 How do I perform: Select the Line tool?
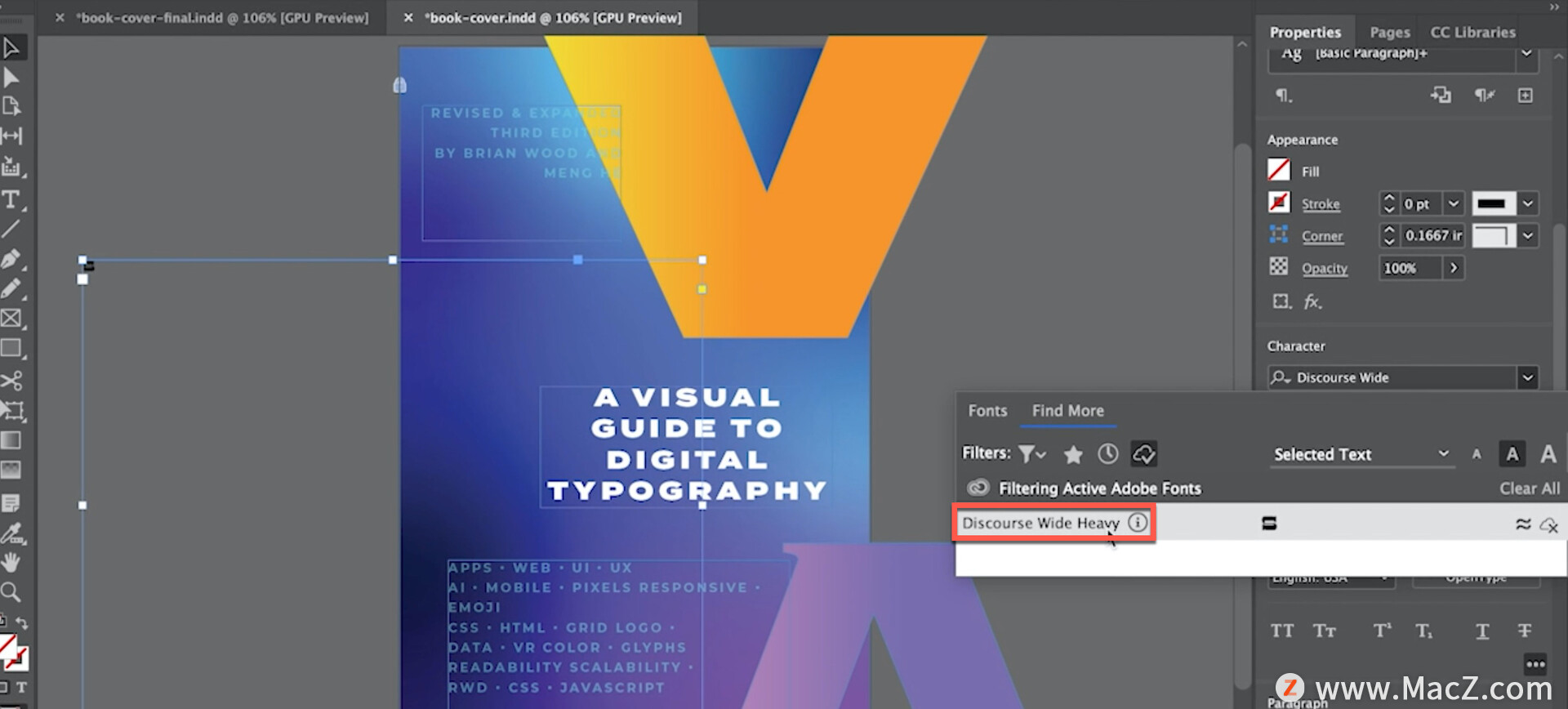(x=11, y=230)
